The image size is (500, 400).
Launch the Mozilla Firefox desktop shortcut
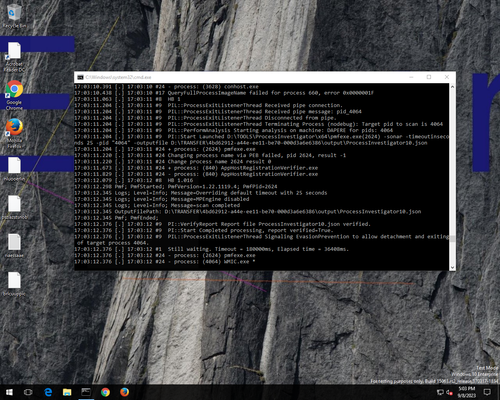coord(14,133)
